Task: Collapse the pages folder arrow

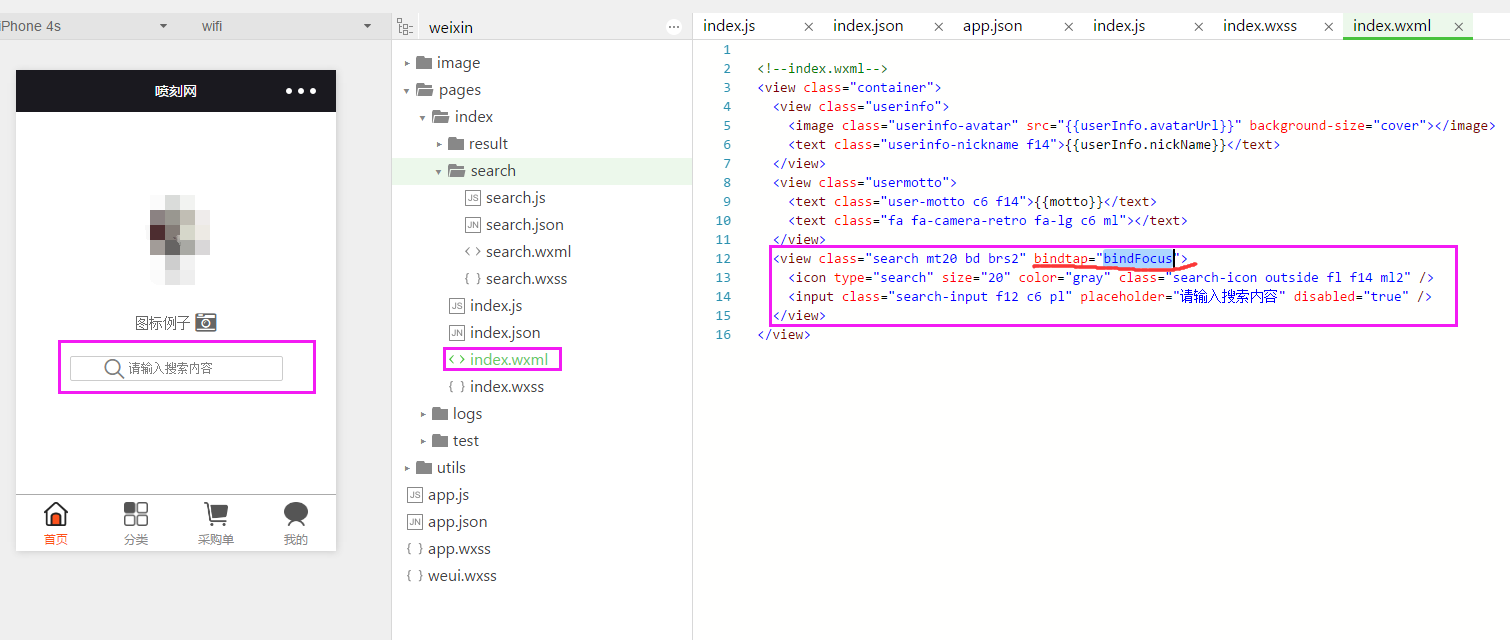Action: pos(407,90)
